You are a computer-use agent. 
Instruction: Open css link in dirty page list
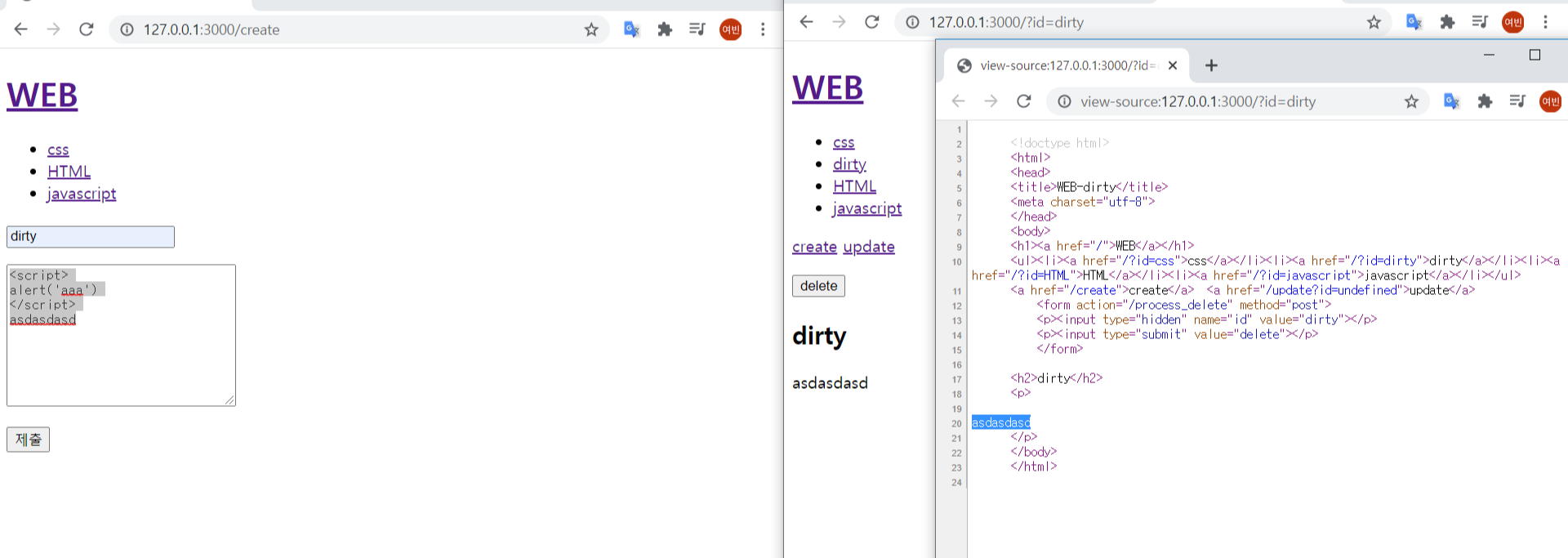click(x=844, y=142)
